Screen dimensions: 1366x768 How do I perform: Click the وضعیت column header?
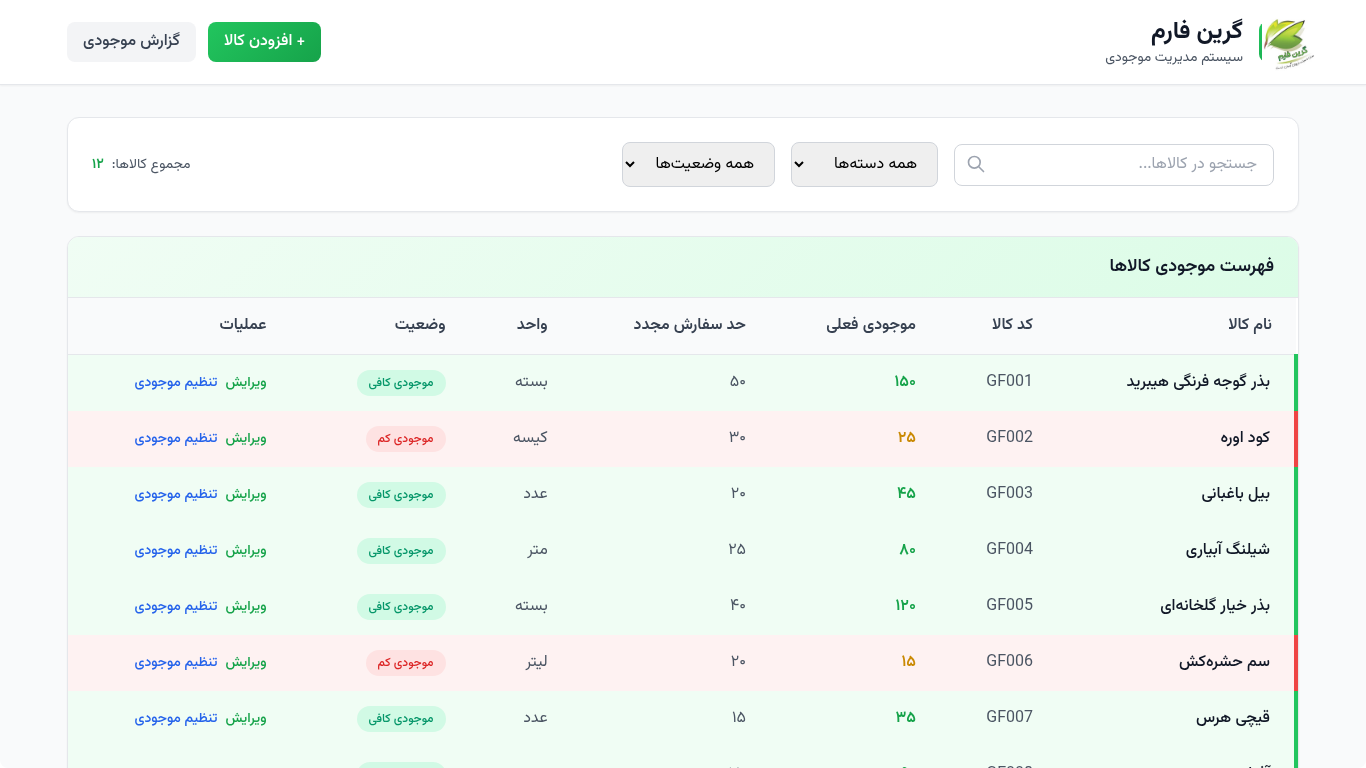(420, 324)
